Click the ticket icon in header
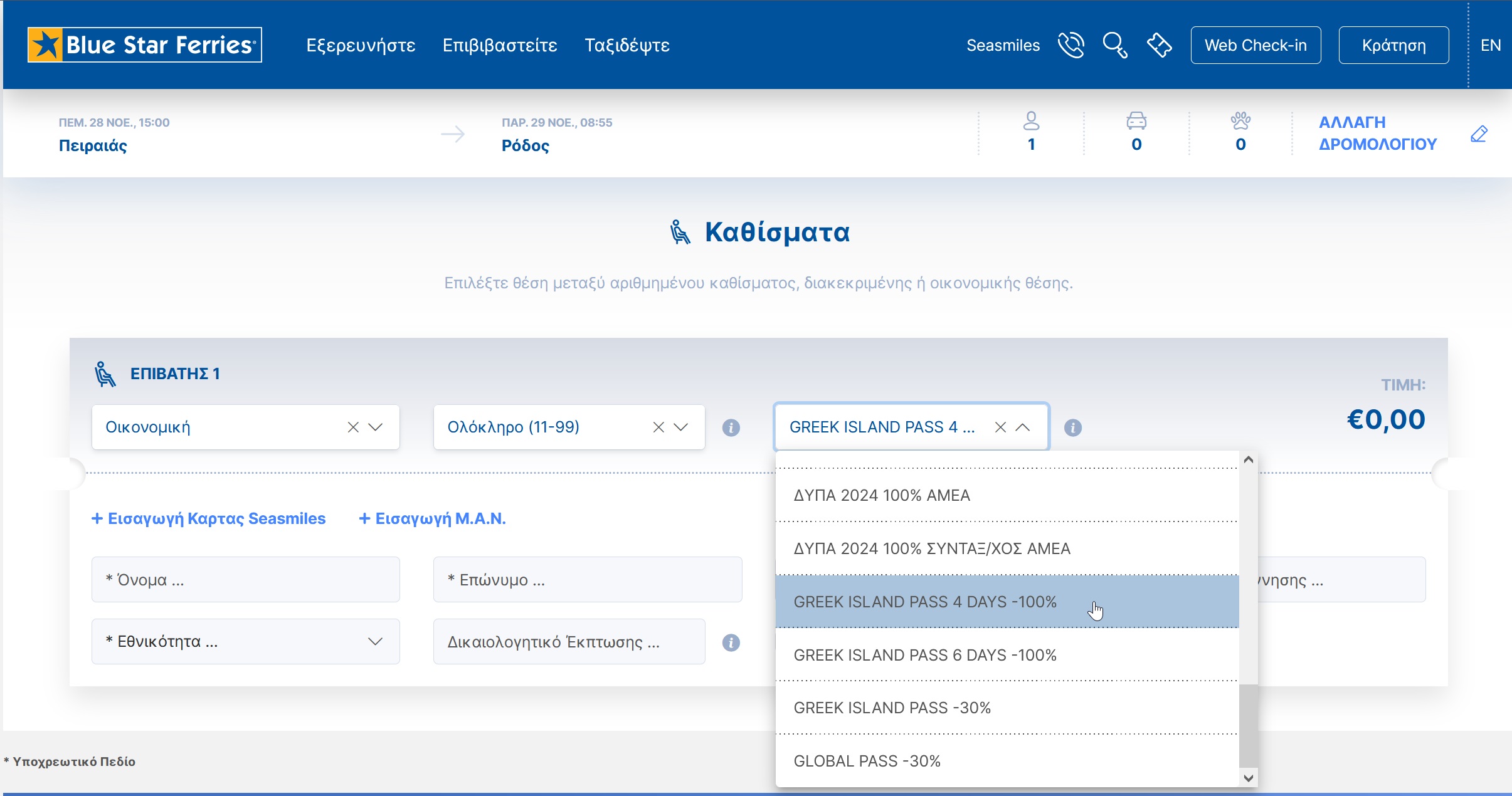Screen dimensions: 1512x796 coord(1159,45)
